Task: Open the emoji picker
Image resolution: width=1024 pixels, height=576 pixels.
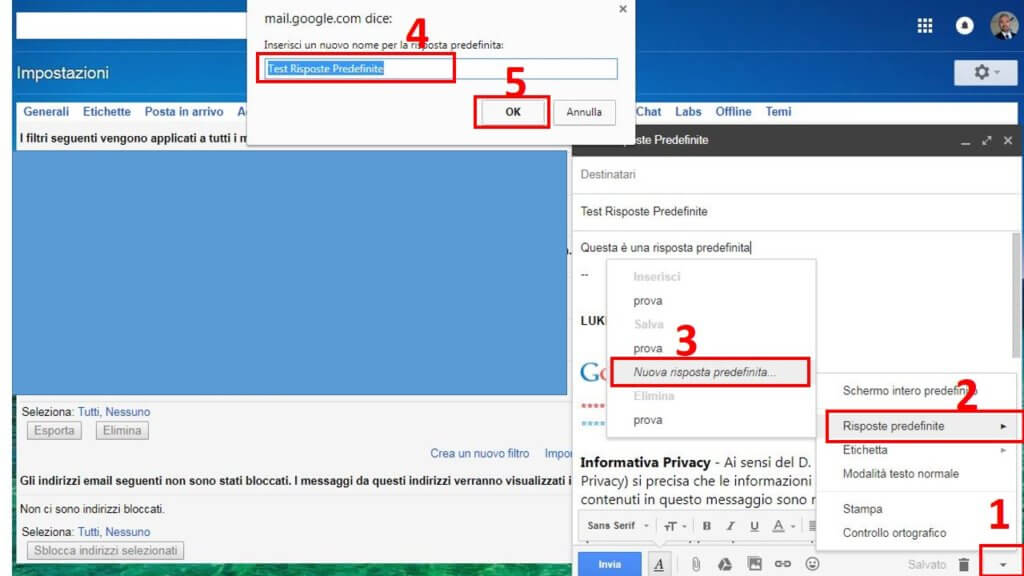Action: 812,564
